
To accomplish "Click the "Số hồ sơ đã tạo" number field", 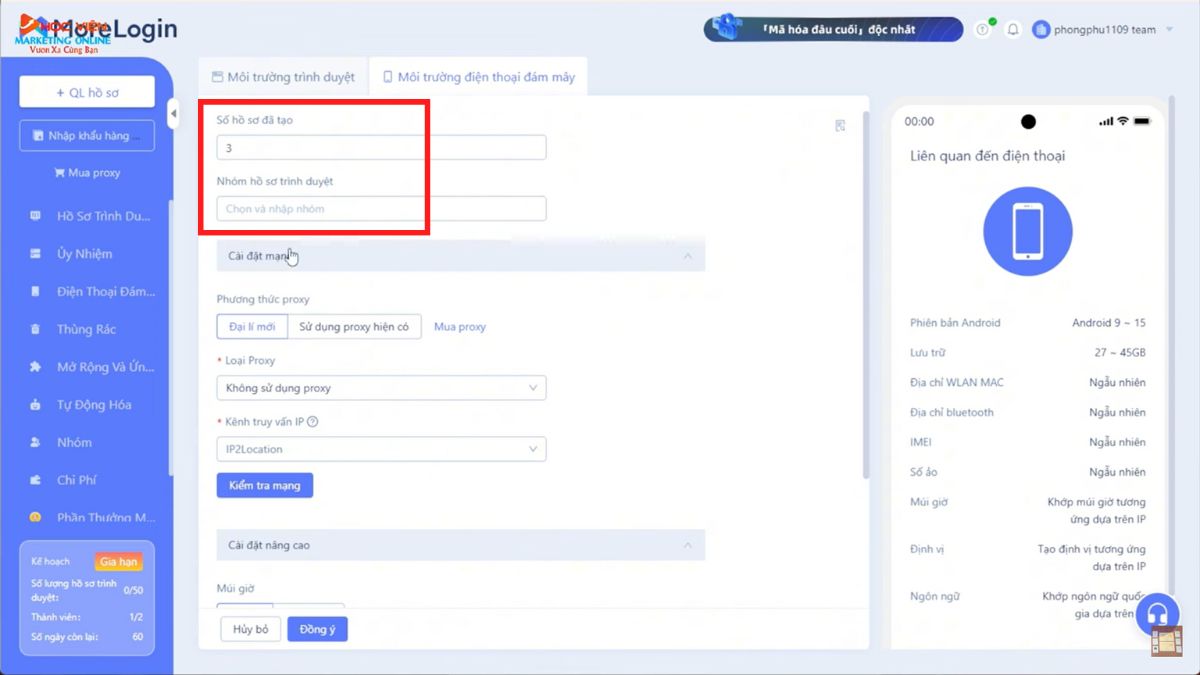I will (x=381, y=147).
